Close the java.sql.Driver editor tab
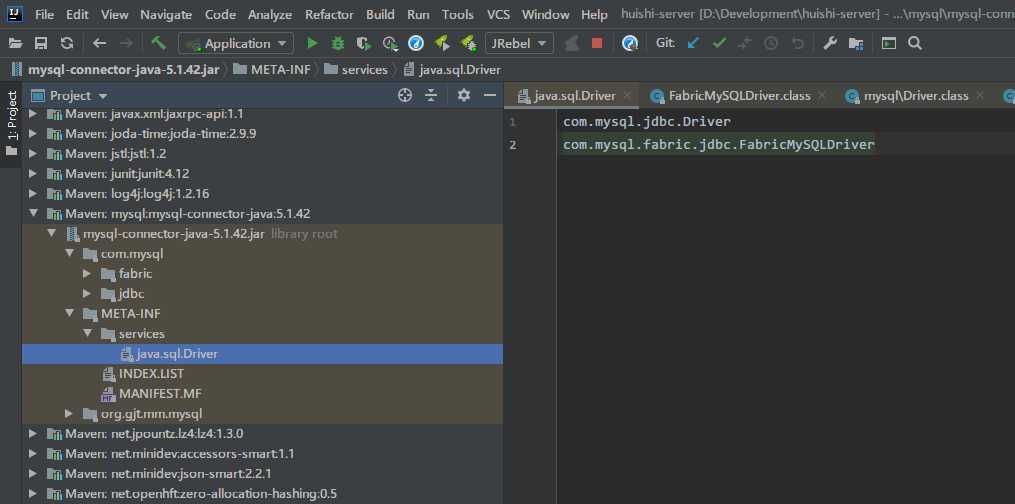 [627, 96]
